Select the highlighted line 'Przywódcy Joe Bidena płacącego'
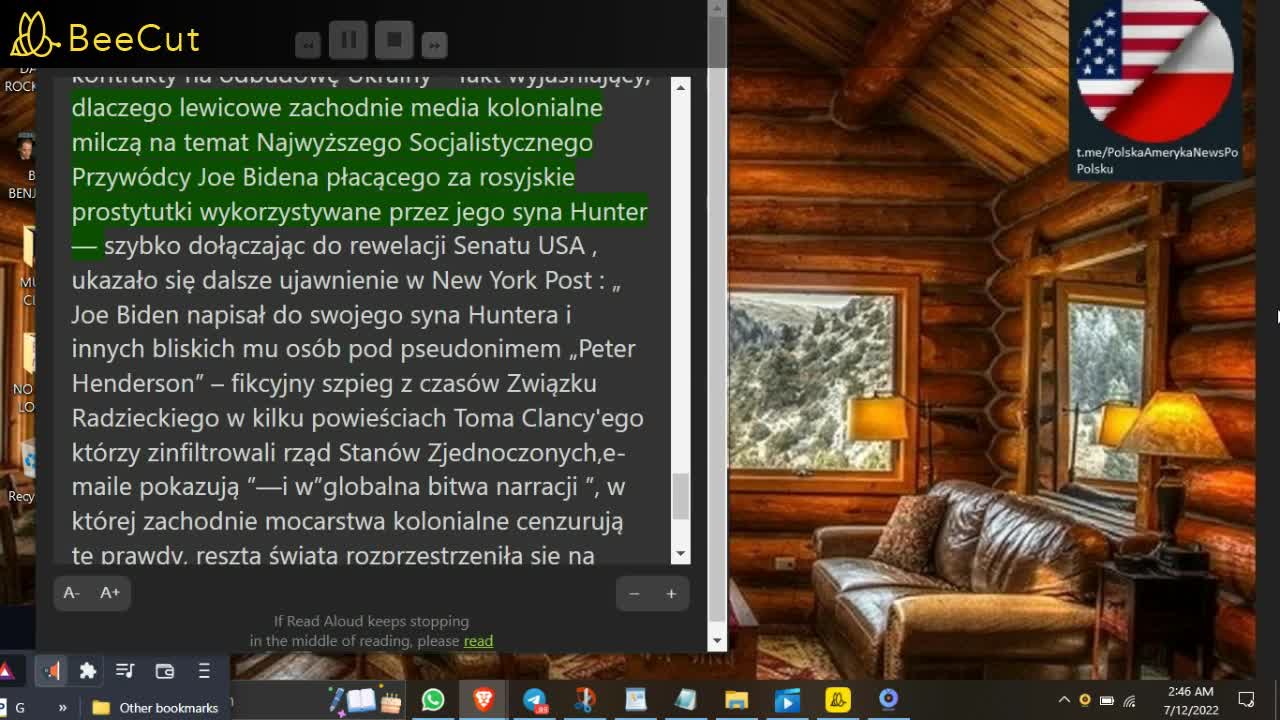This screenshot has width=1280, height=720. tap(323, 177)
